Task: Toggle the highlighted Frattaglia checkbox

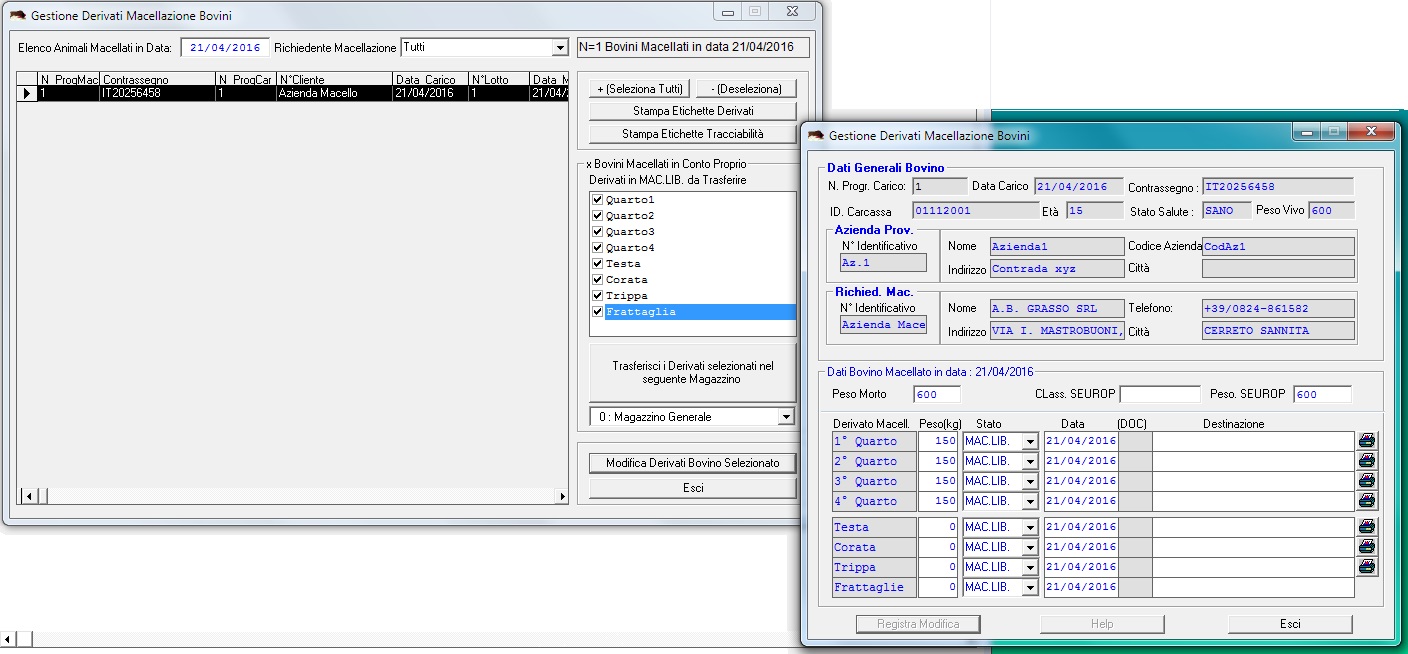Action: pos(598,312)
